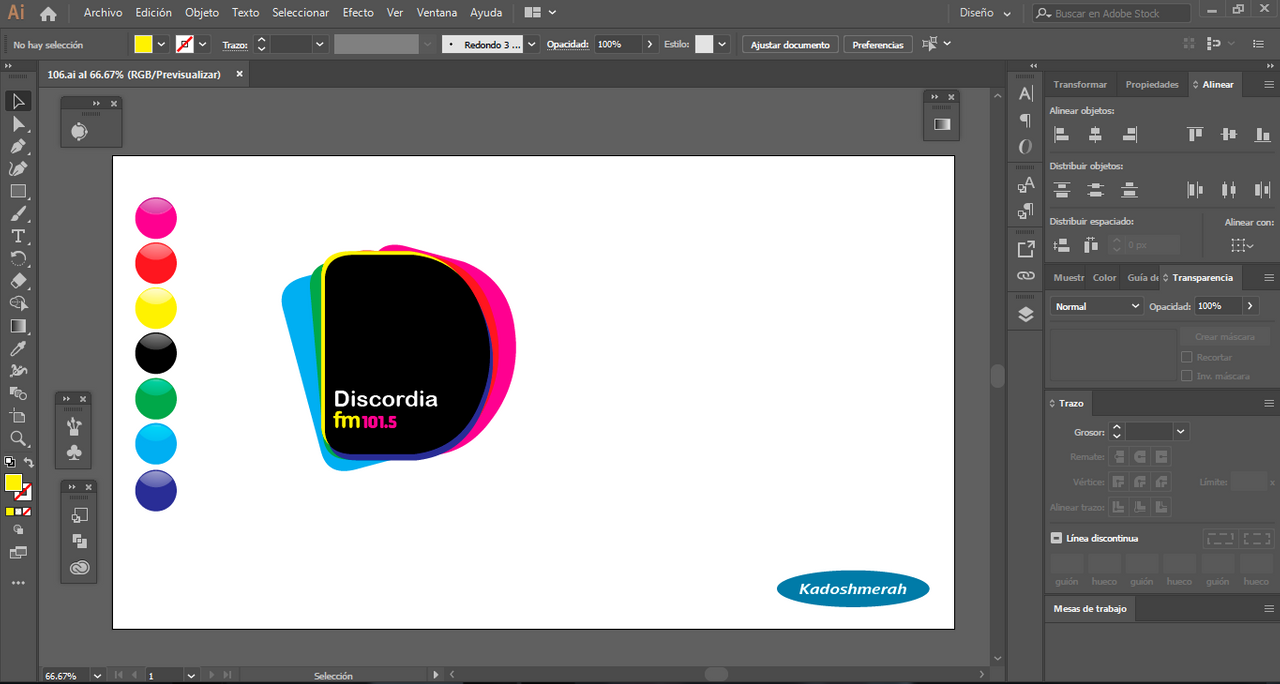Align objects to vertical top
1280x684 pixels.
point(1195,134)
